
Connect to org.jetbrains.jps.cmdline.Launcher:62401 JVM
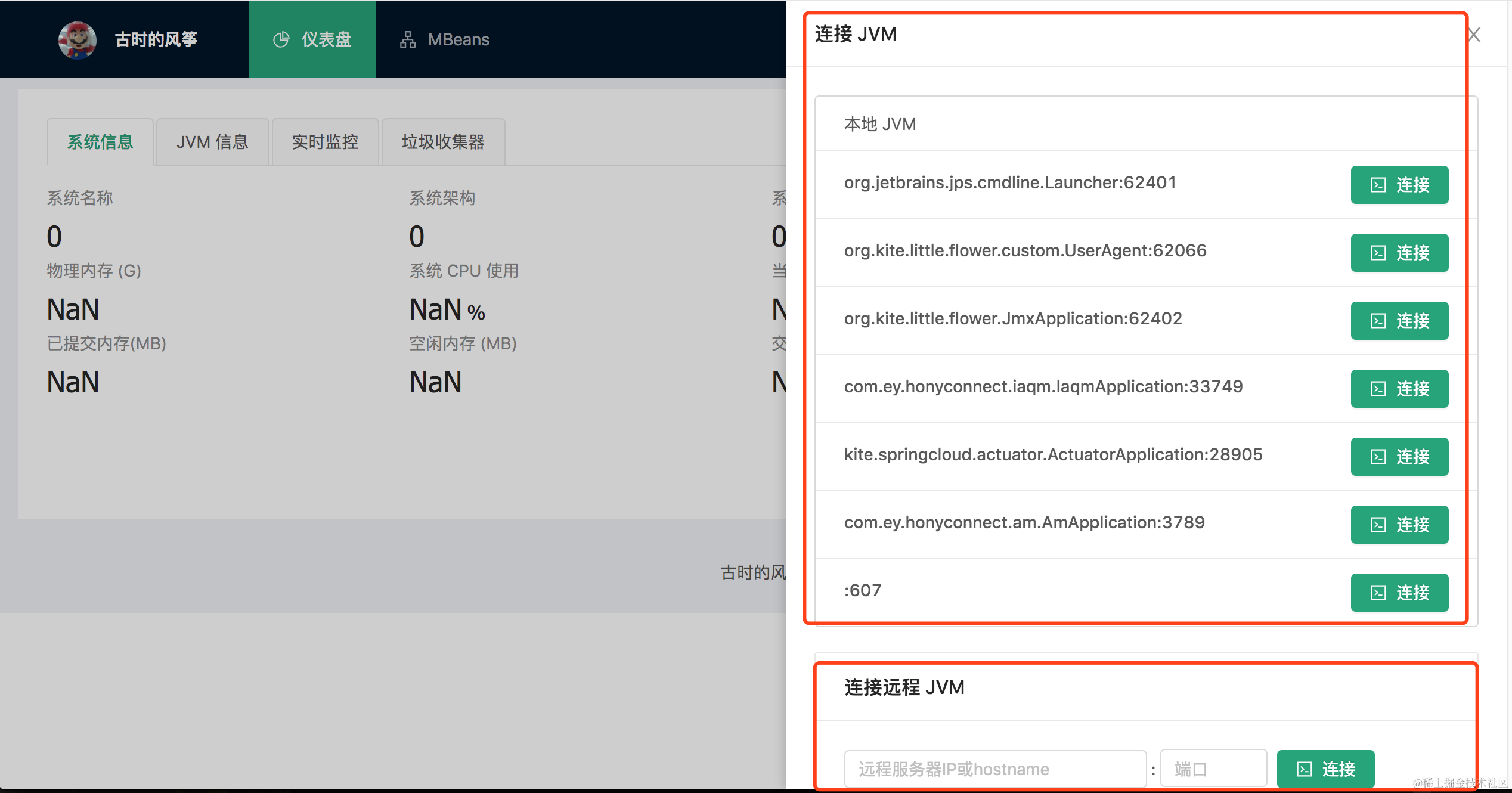tap(1399, 185)
